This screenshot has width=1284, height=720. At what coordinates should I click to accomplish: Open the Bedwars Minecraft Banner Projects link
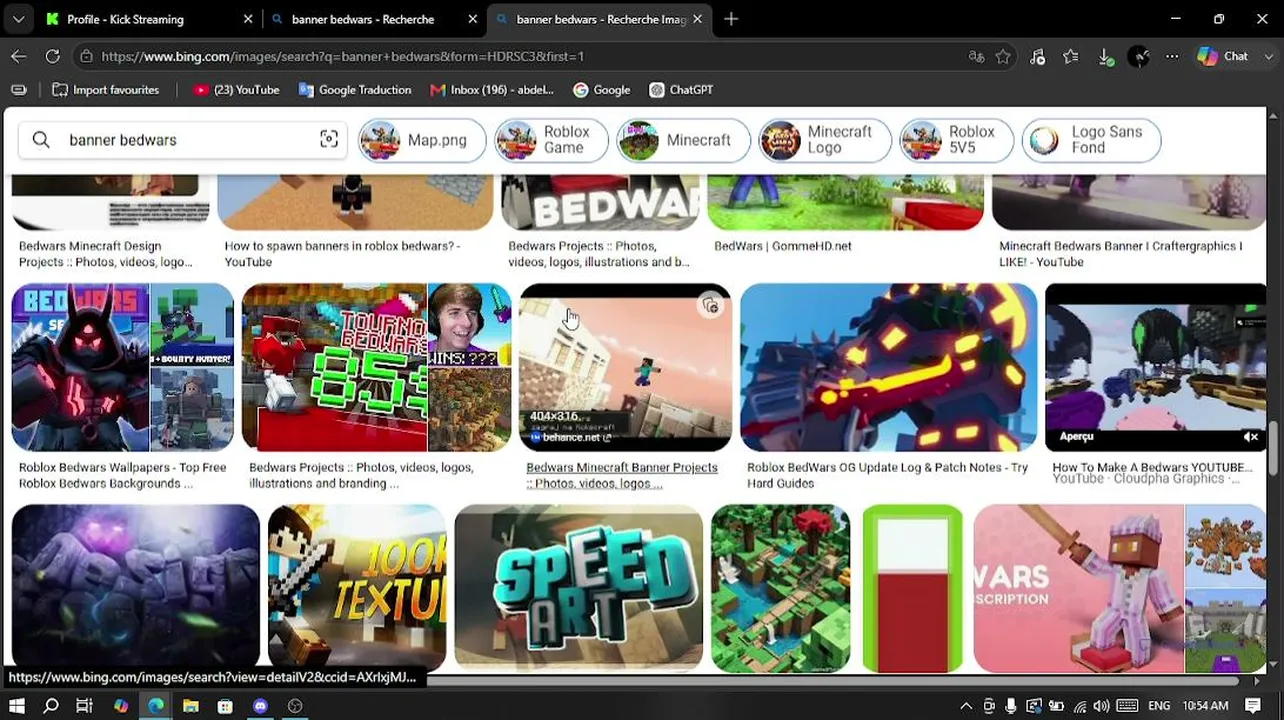pos(622,475)
